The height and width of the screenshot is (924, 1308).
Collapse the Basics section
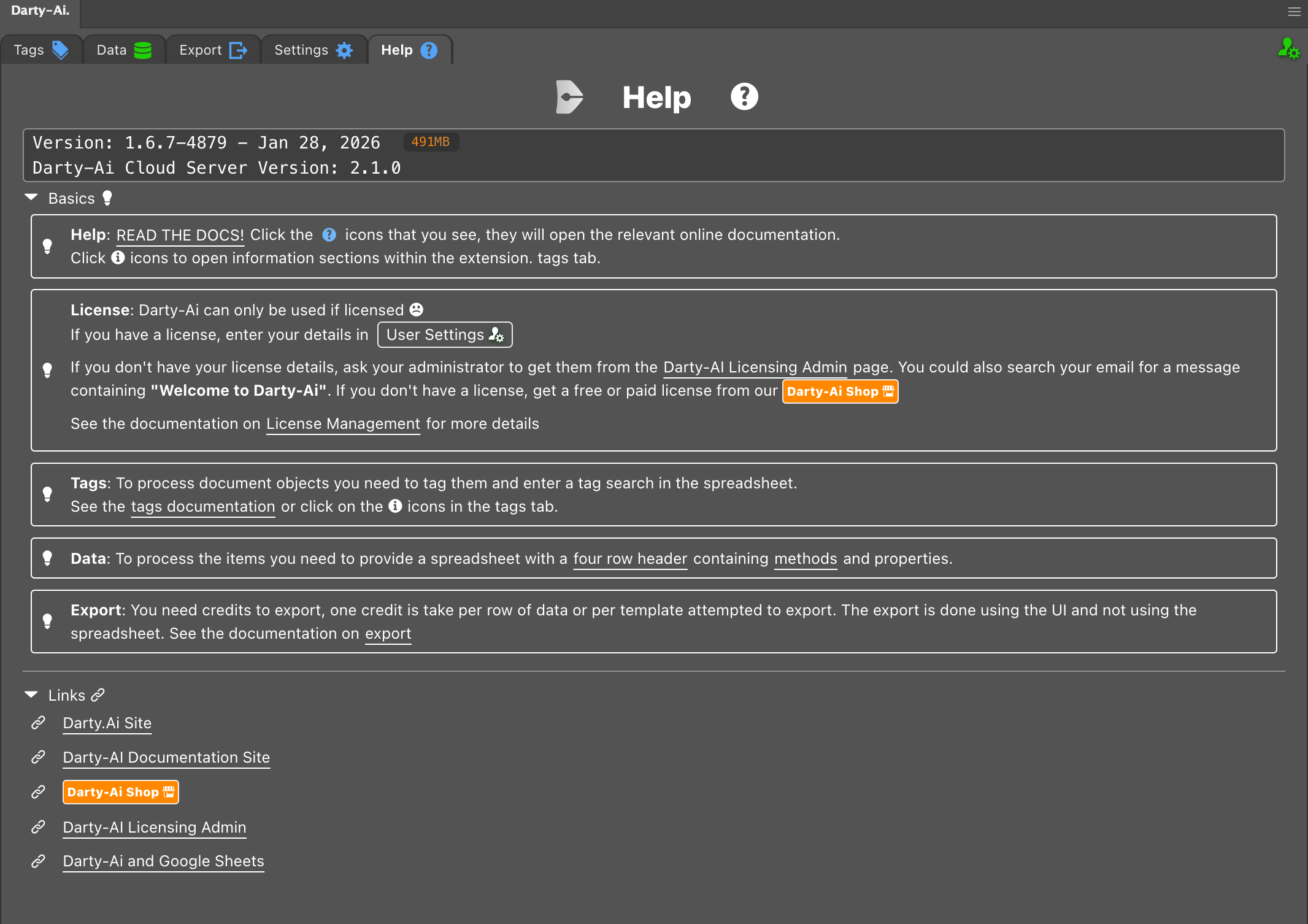tap(29, 198)
